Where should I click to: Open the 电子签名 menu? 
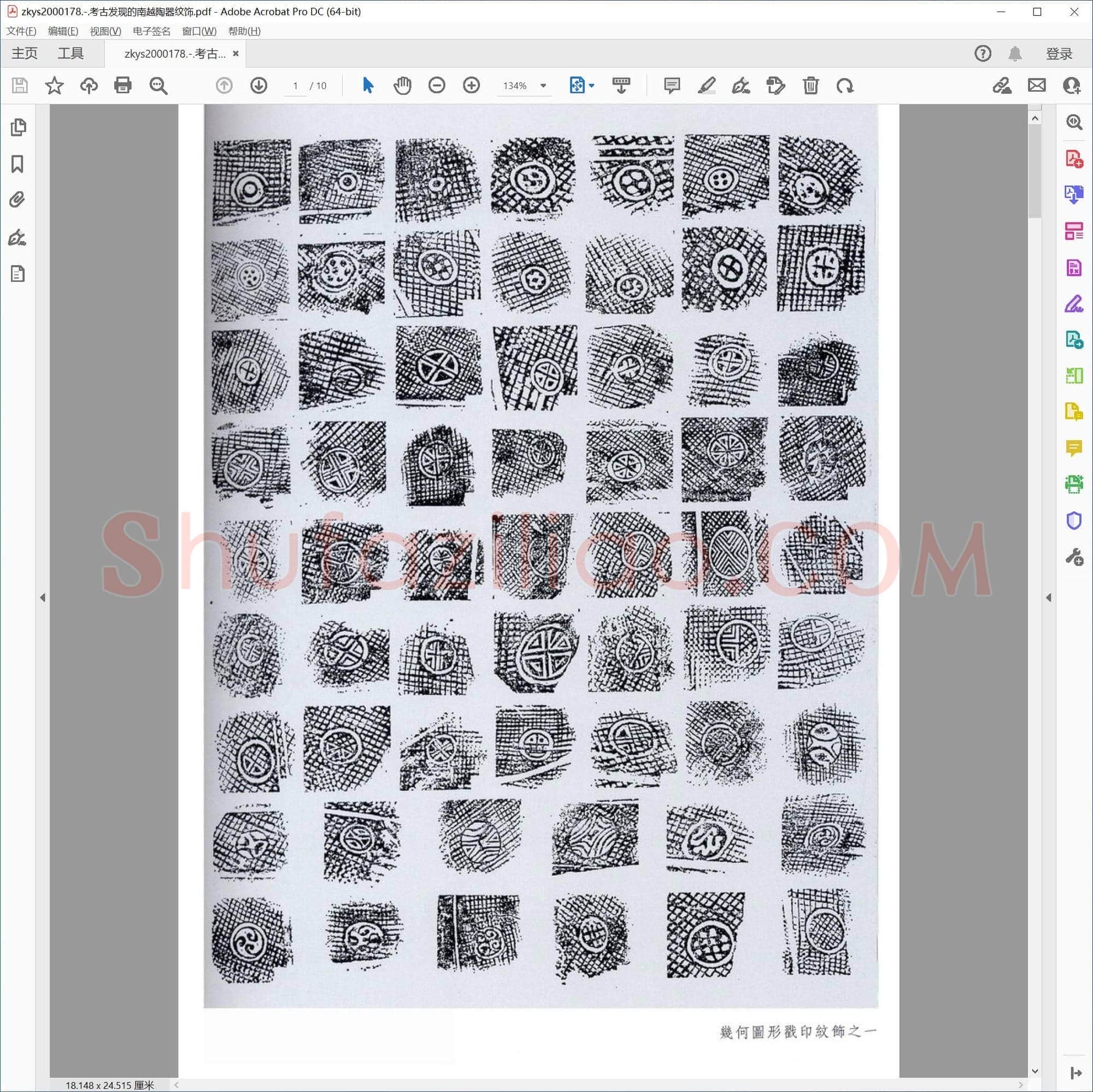pos(151,31)
